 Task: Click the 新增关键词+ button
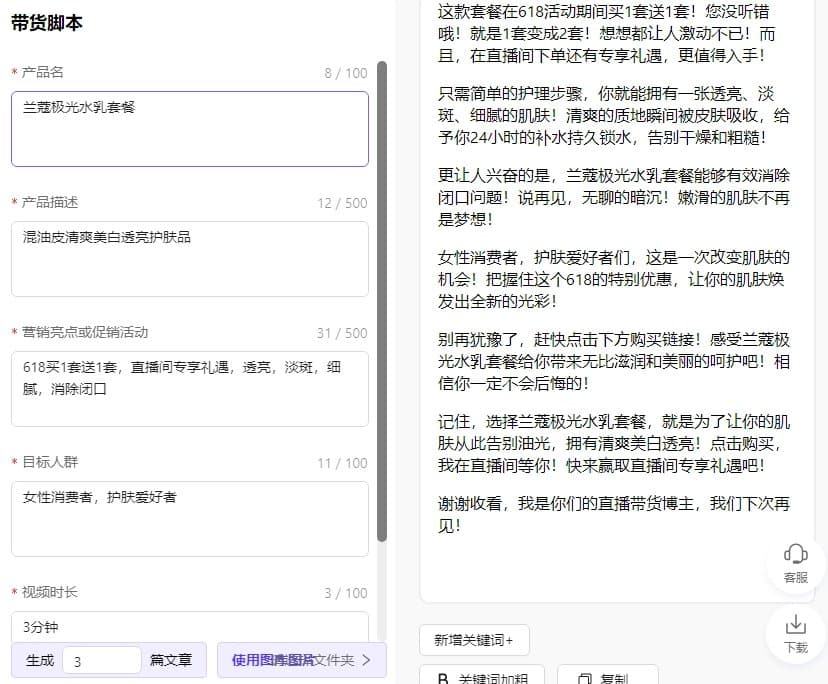tap(474, 640)
